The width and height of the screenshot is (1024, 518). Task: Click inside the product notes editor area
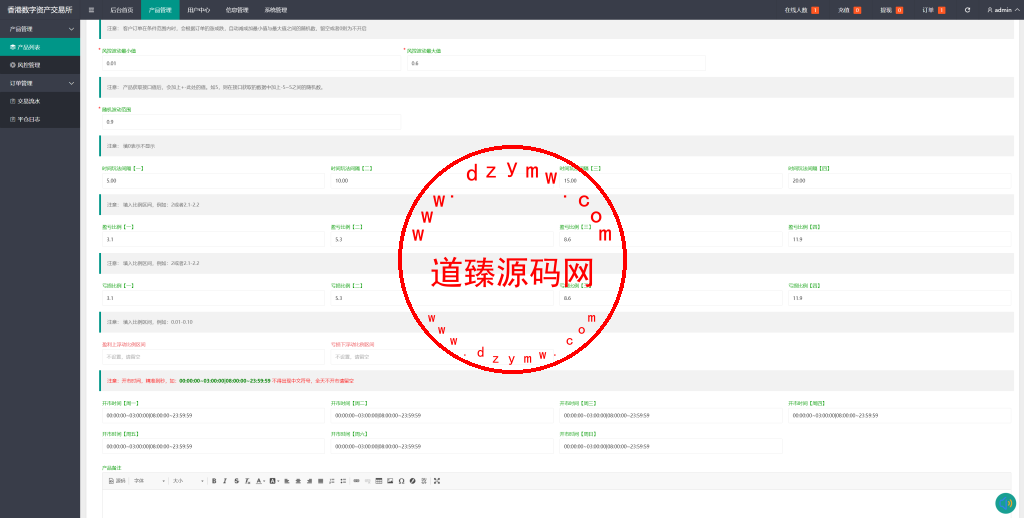[556, 503]
